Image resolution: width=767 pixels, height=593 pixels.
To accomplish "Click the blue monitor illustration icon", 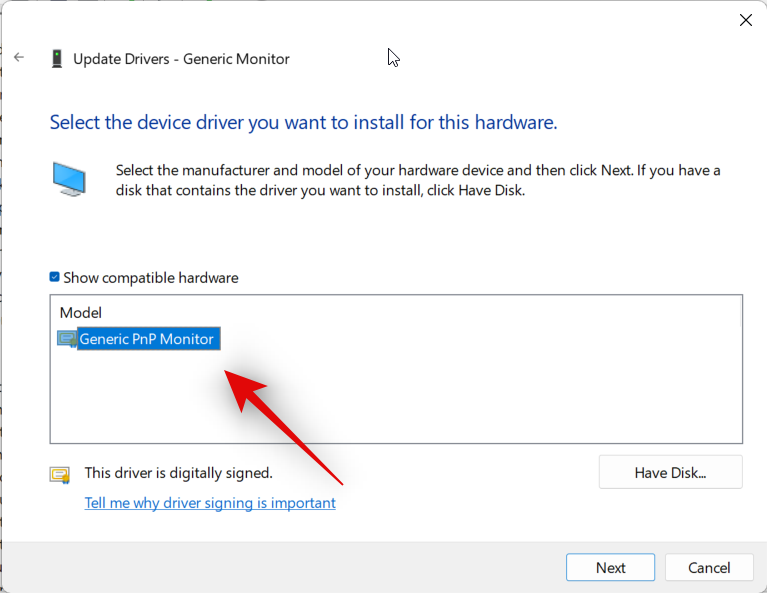I will tap(69, 180).
